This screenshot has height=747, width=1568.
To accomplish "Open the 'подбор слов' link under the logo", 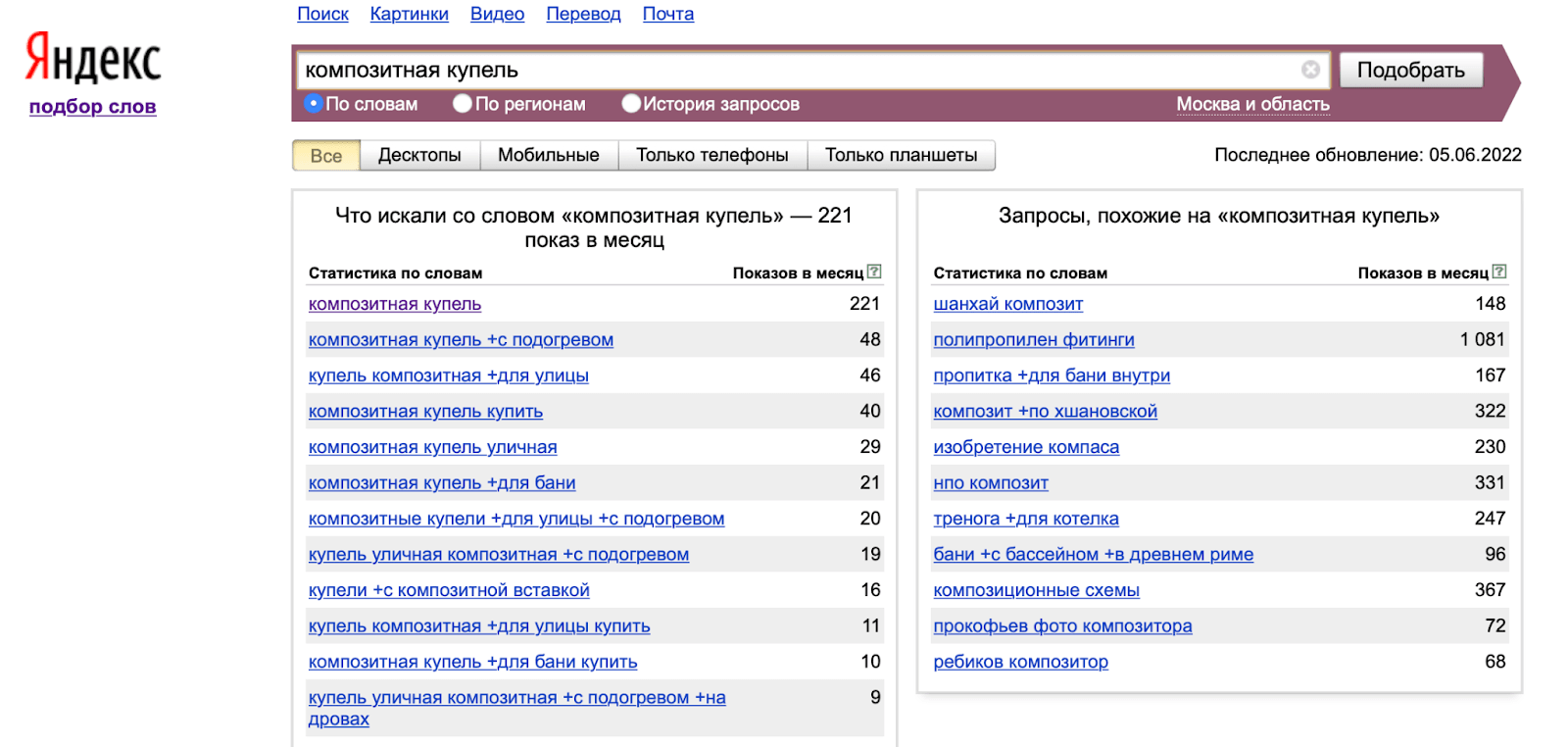I will tap(93, 107).
